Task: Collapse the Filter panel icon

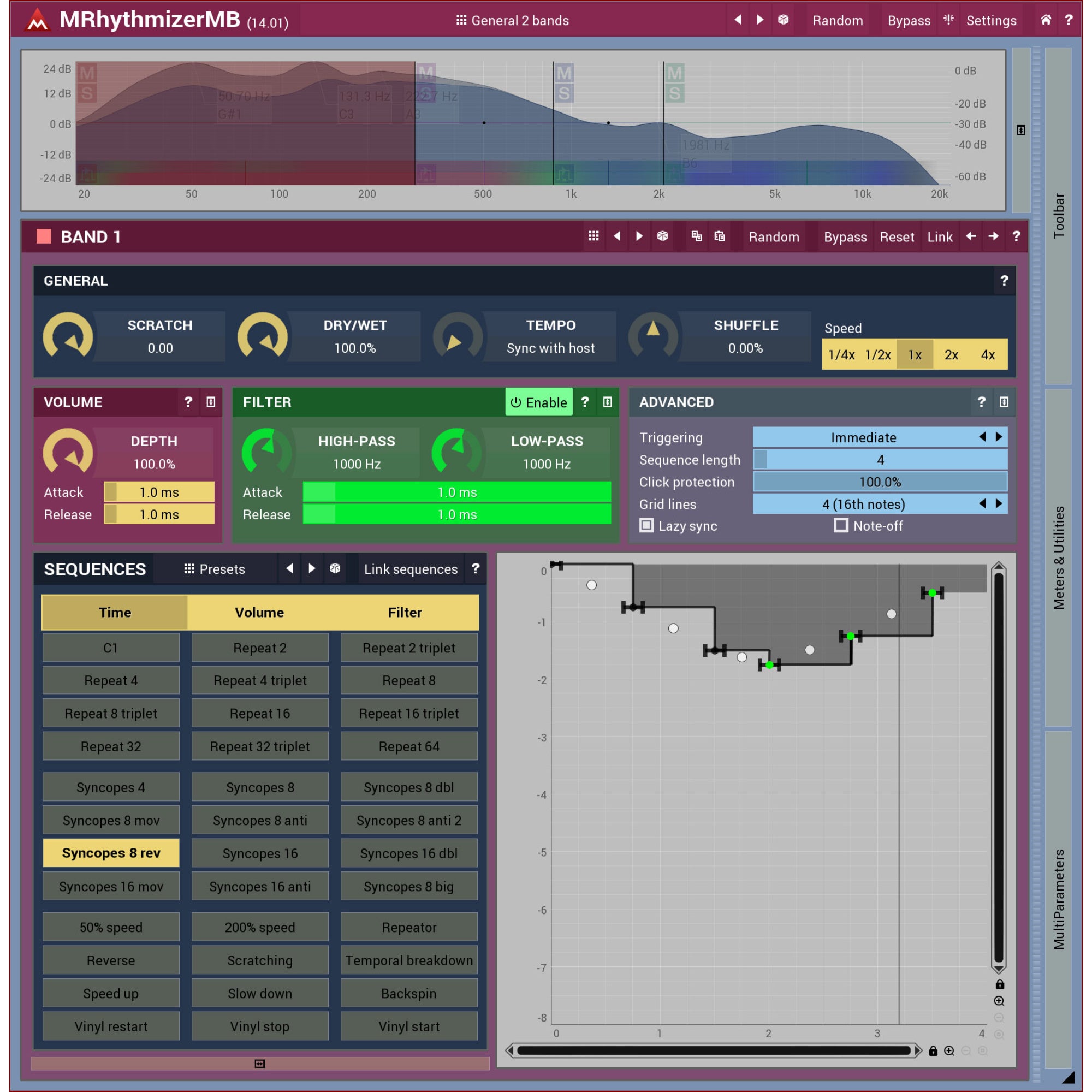Action: (x=607, y=402)
